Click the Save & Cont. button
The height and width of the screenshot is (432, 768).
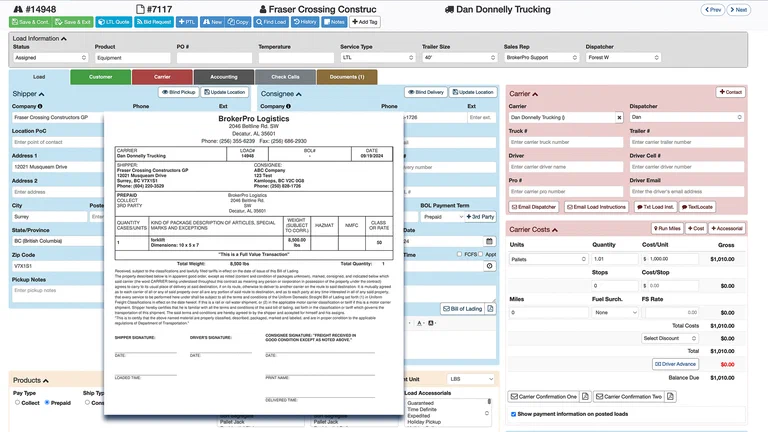click(30, 22)
